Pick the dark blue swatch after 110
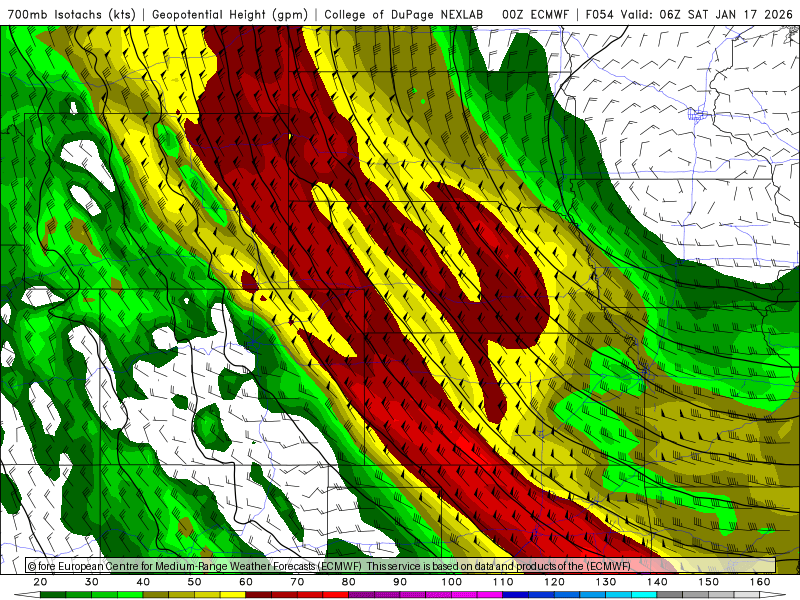 tap(516, 595)
